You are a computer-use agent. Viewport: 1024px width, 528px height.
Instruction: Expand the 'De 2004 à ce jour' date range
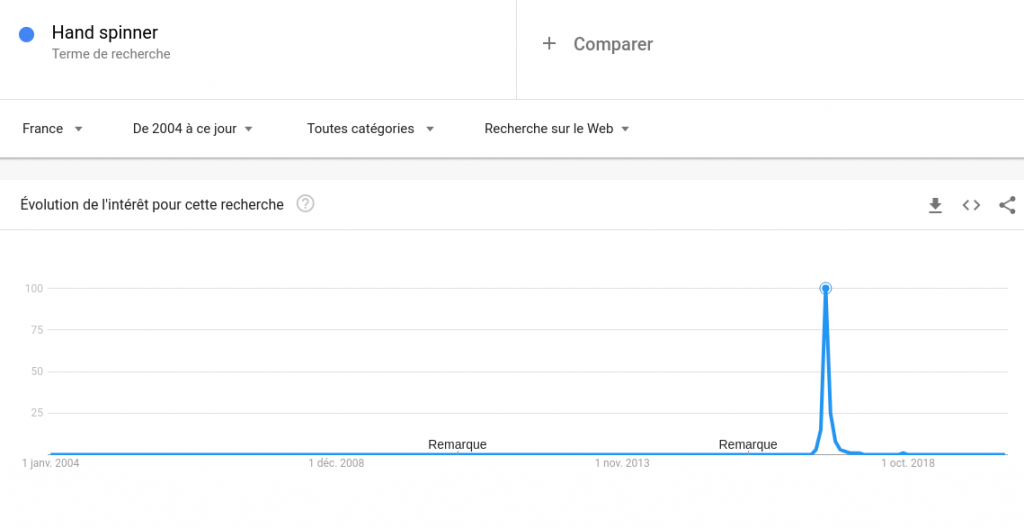tap(192, 128)
